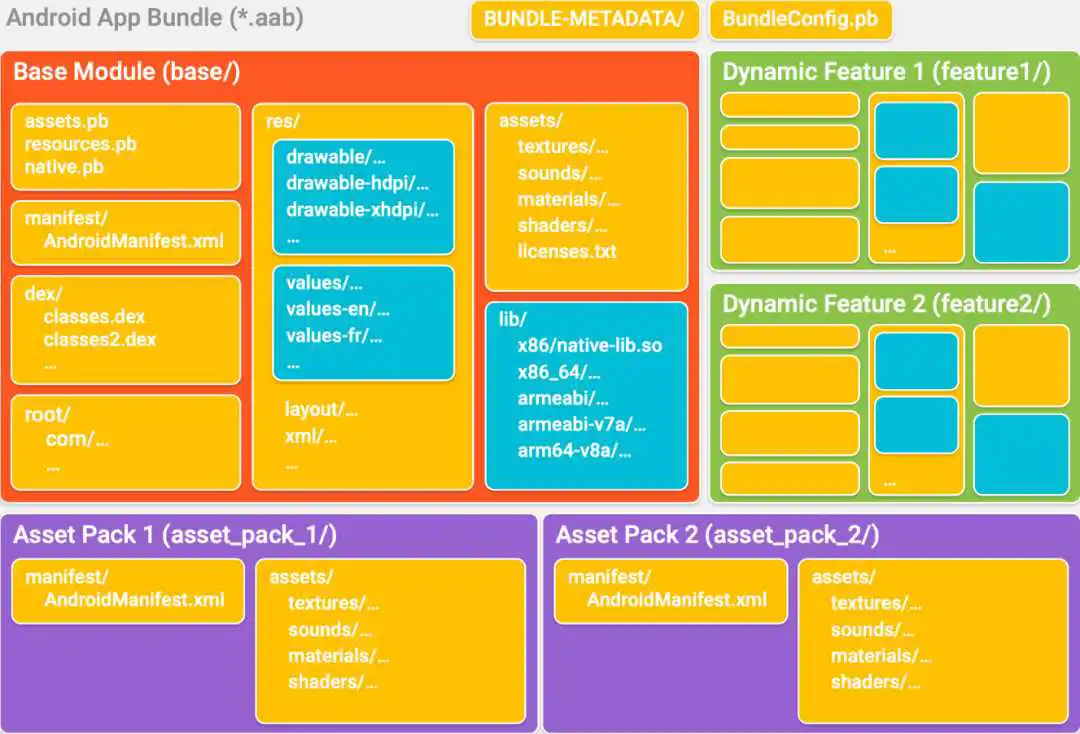Click x86/native-lib.so in lib/ box
1080x734 pixels.
tap(590, 346)
